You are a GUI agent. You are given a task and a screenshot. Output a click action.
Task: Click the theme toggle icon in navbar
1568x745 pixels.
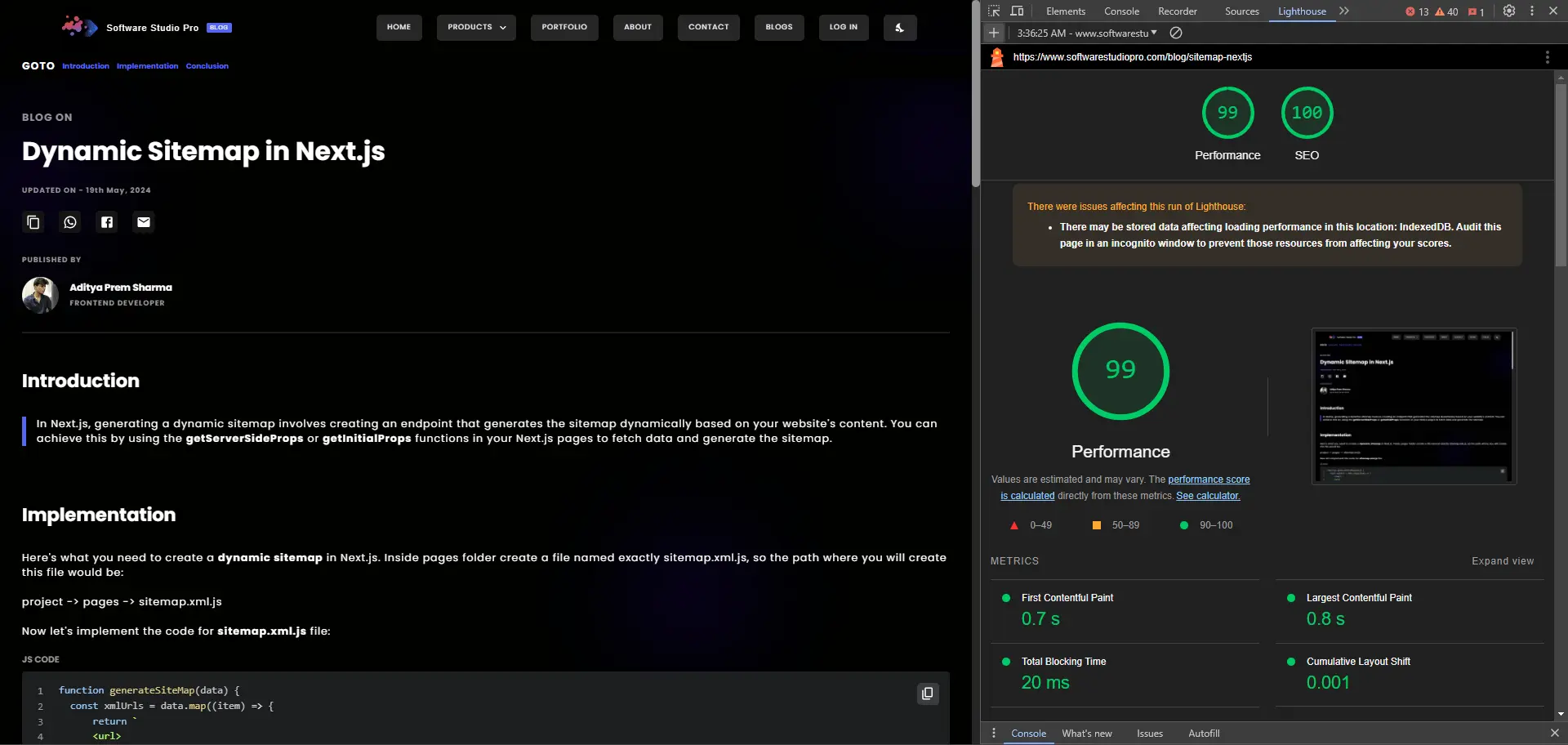tap(900, 28)
